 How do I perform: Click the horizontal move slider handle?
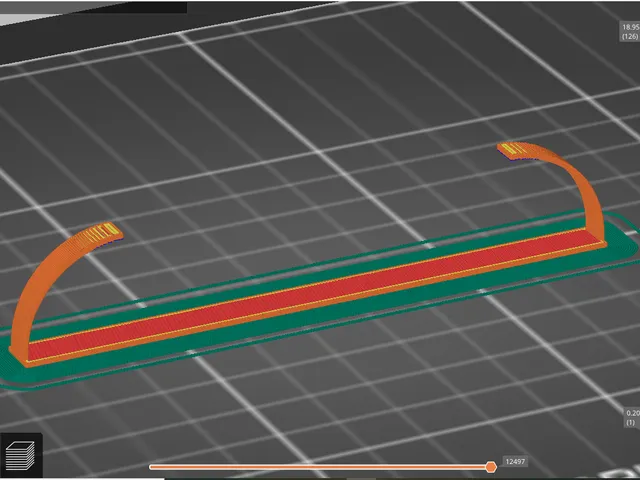[x=491, y=467]
